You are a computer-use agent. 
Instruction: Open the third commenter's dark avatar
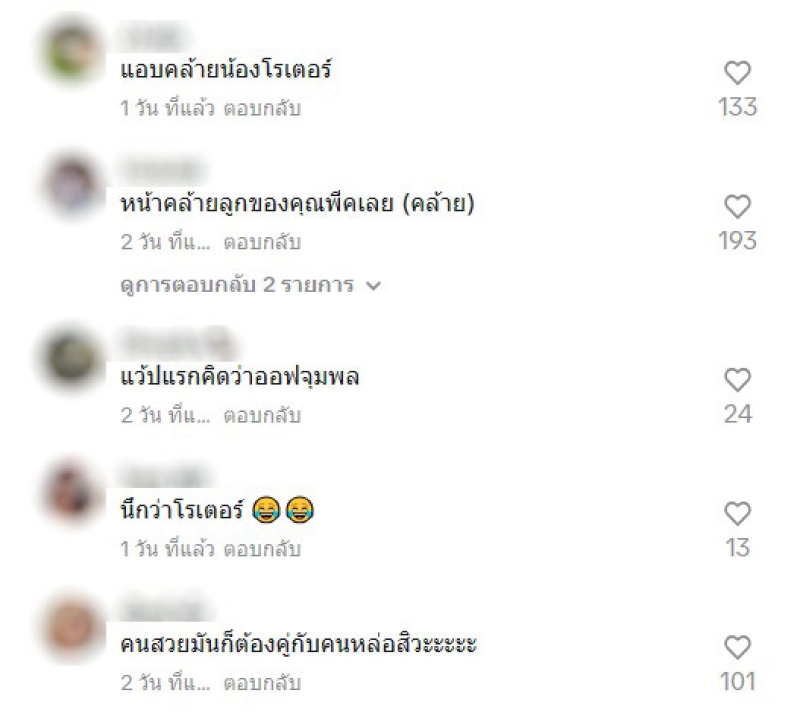click(72, 358)
